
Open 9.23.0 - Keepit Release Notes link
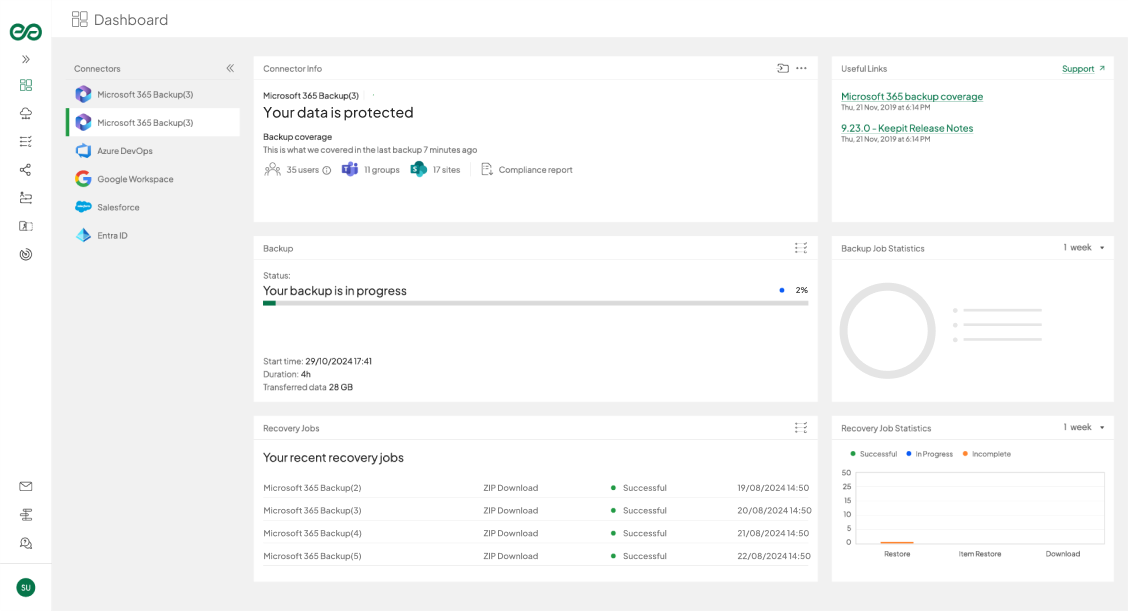[x=906, y=128]
